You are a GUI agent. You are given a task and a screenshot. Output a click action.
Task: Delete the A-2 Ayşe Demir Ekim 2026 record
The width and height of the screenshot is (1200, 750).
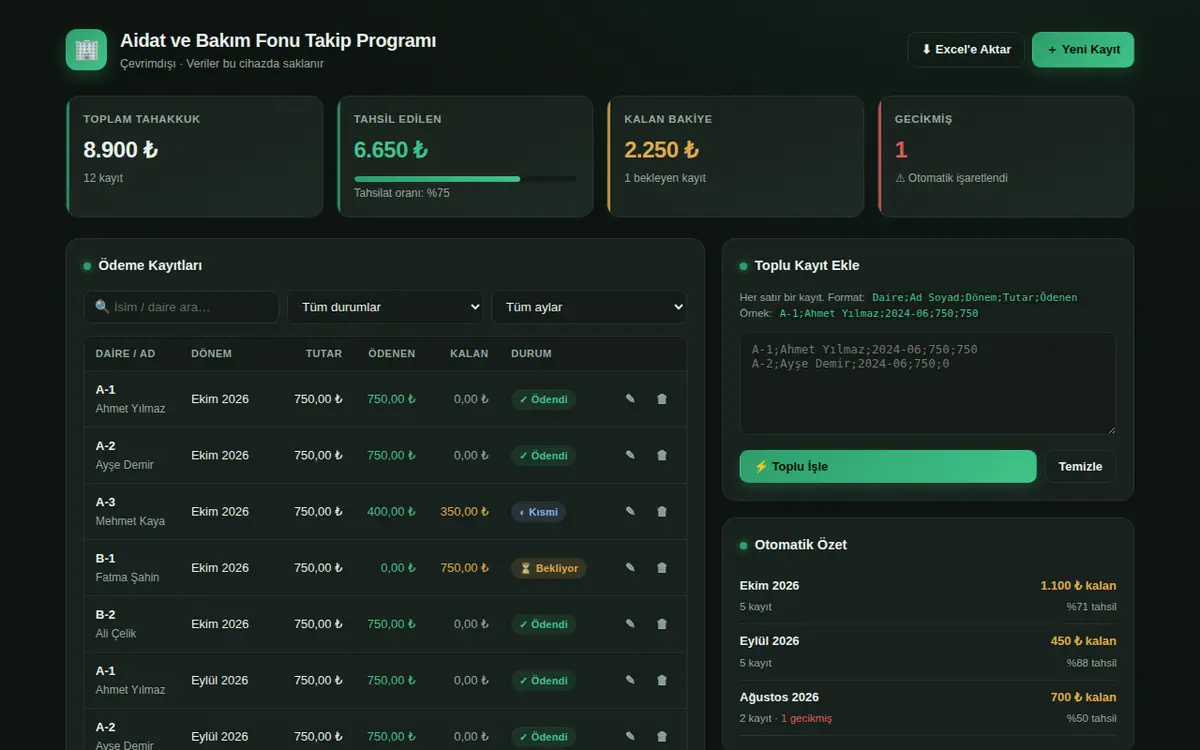[x=662, y=455]
